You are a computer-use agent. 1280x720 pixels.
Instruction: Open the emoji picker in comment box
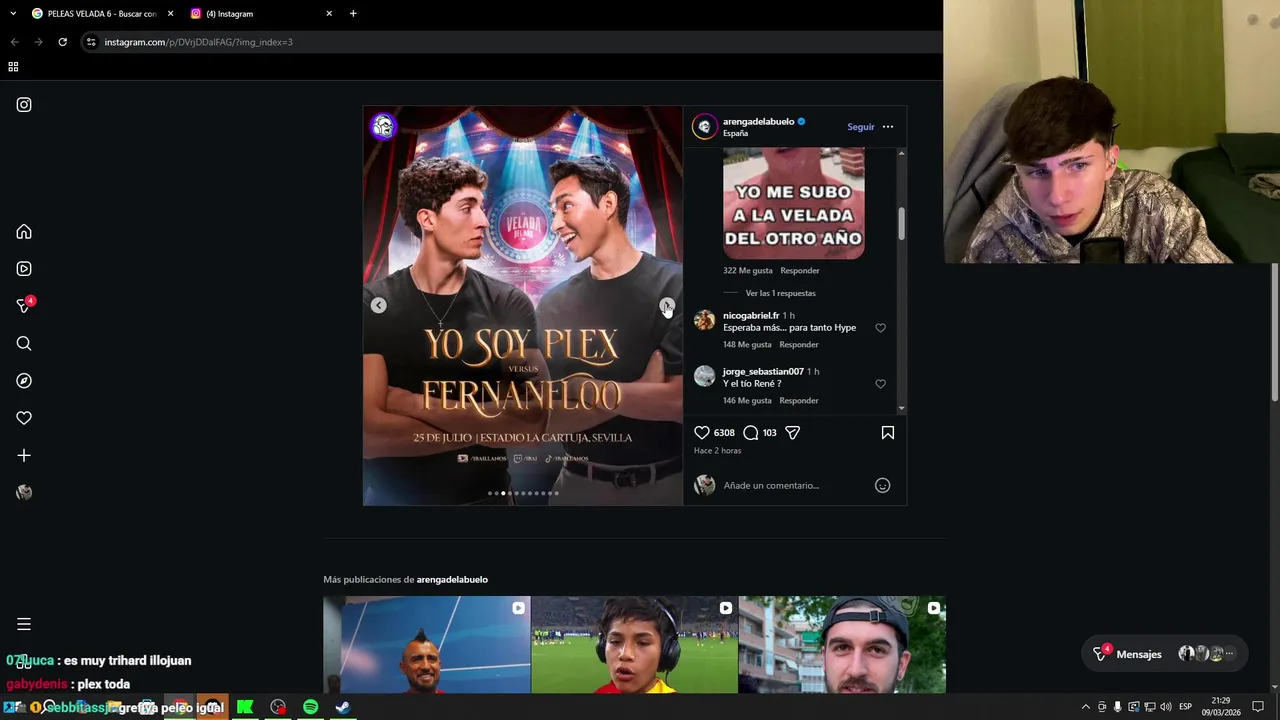pyautogui.click(x=882, y=485)
